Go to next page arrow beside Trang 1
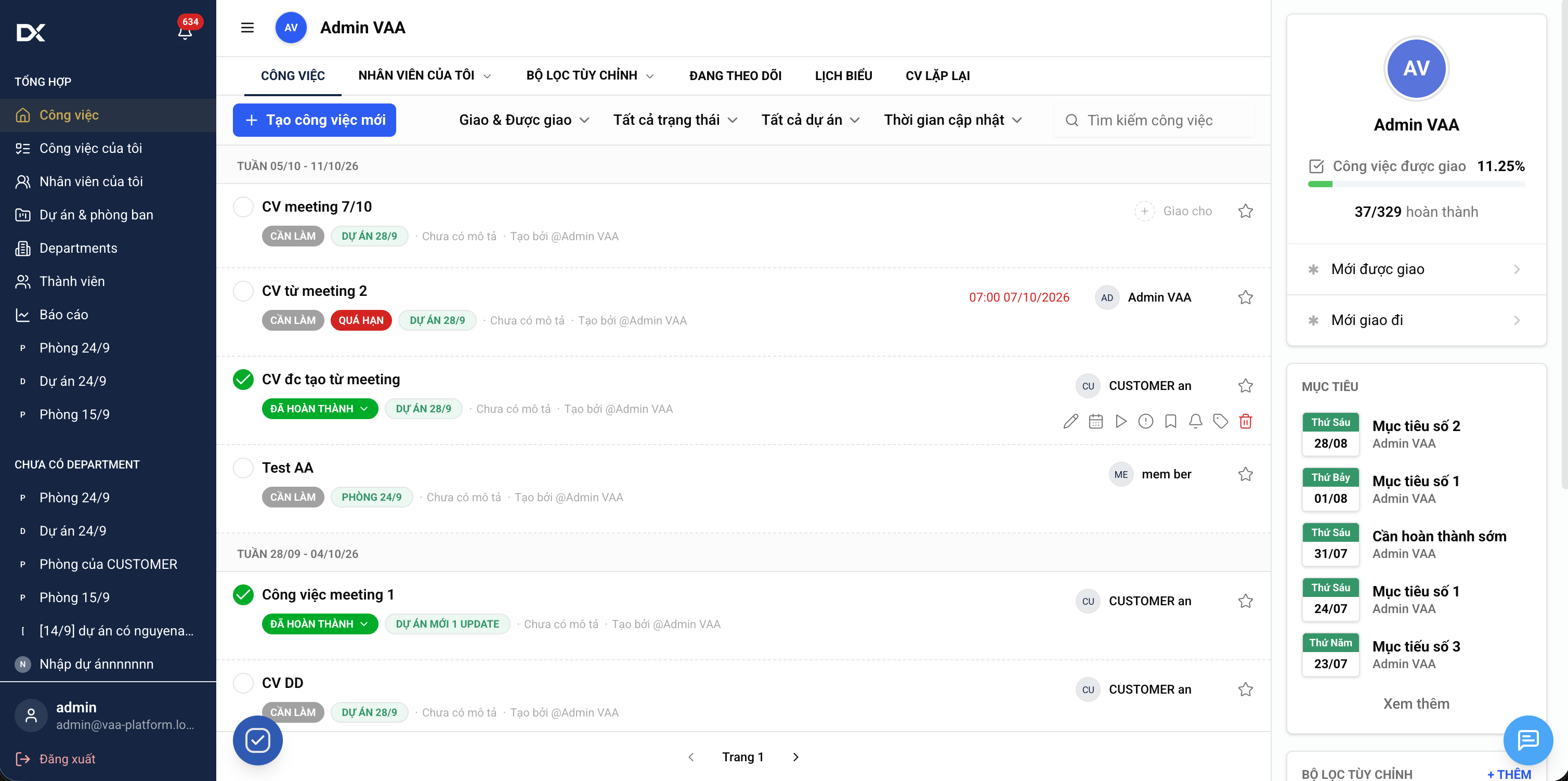 tap(795, 757)
